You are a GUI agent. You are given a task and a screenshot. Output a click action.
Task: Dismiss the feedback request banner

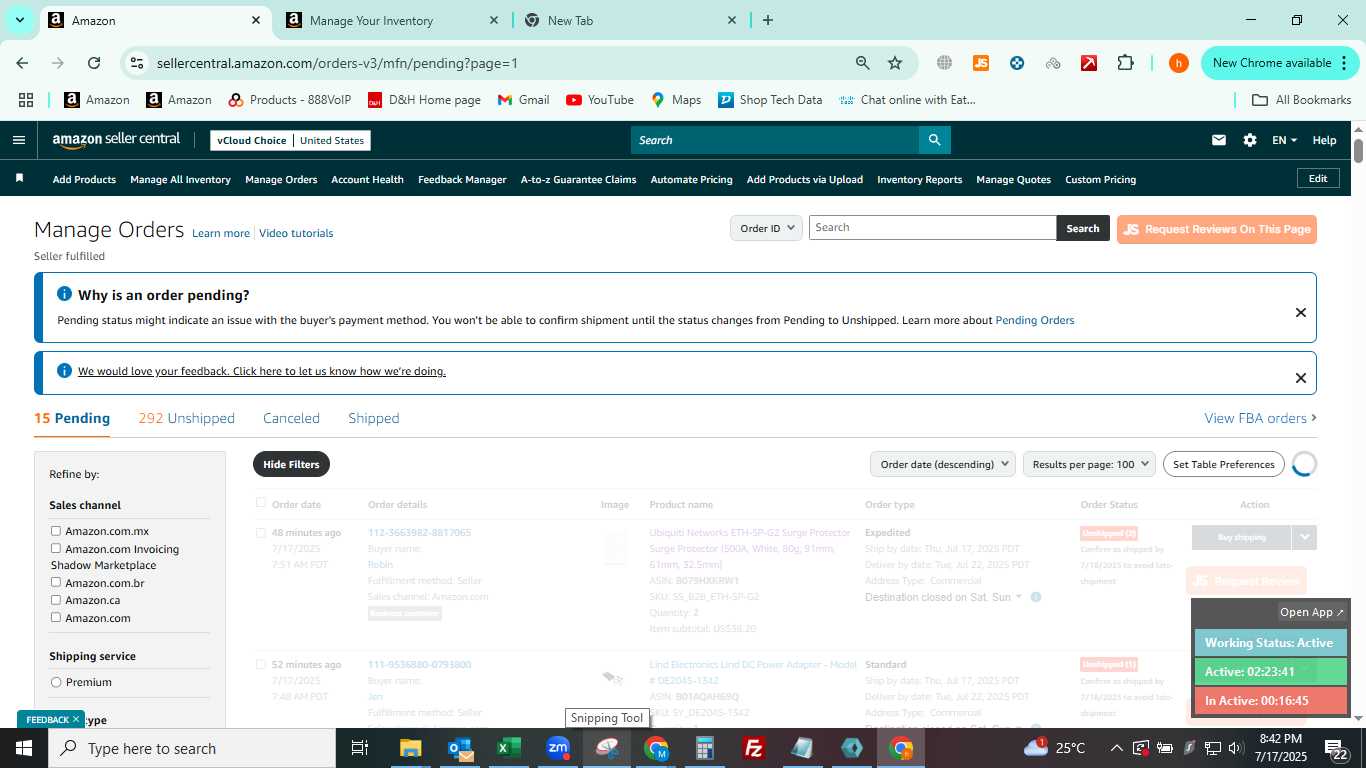click(x=1300, y=377)
